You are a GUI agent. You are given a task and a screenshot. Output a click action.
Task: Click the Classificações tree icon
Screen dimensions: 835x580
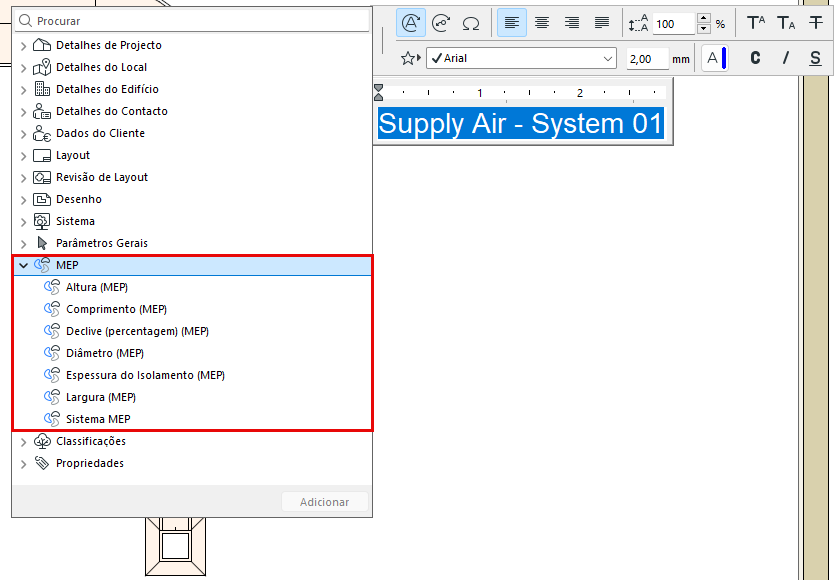point(42,441)
